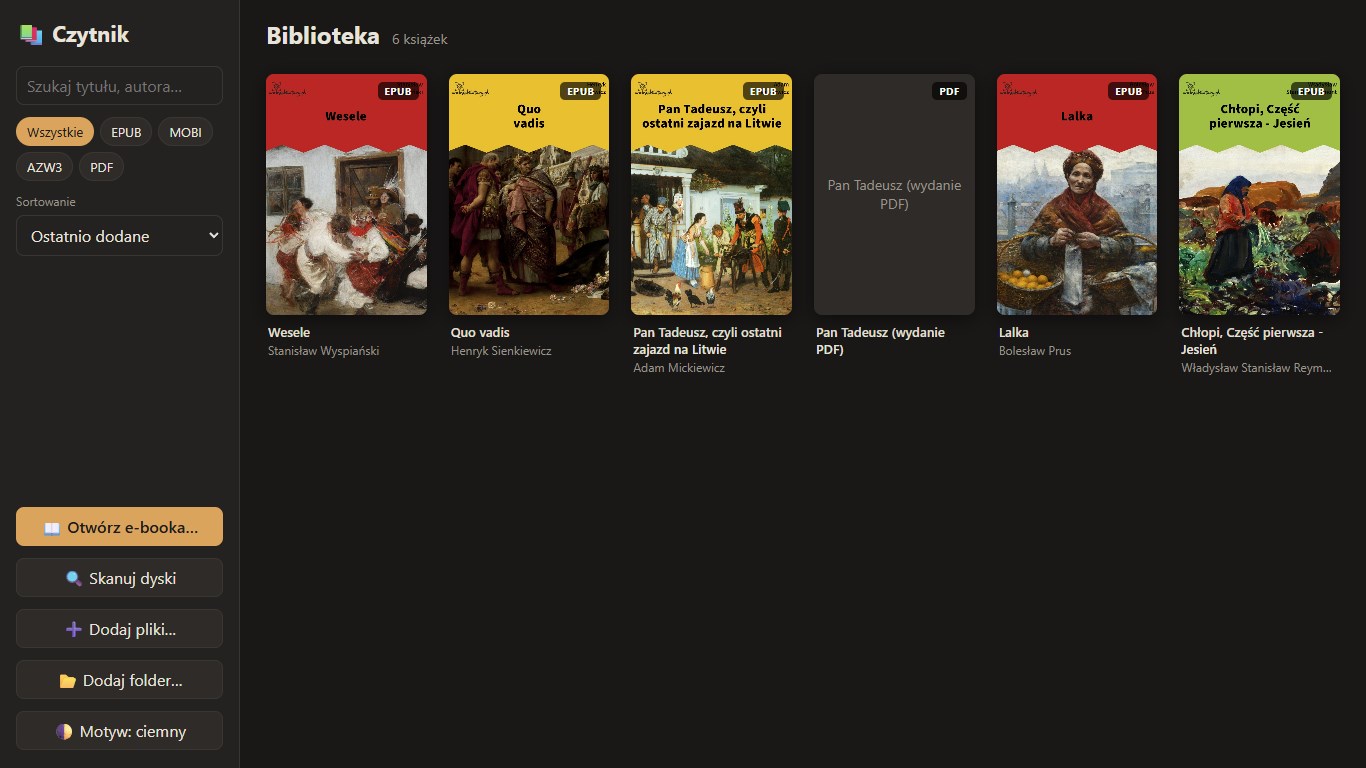Click Dodaj pliki button
The image size is (1366, 768).
[x=119, y=629]
